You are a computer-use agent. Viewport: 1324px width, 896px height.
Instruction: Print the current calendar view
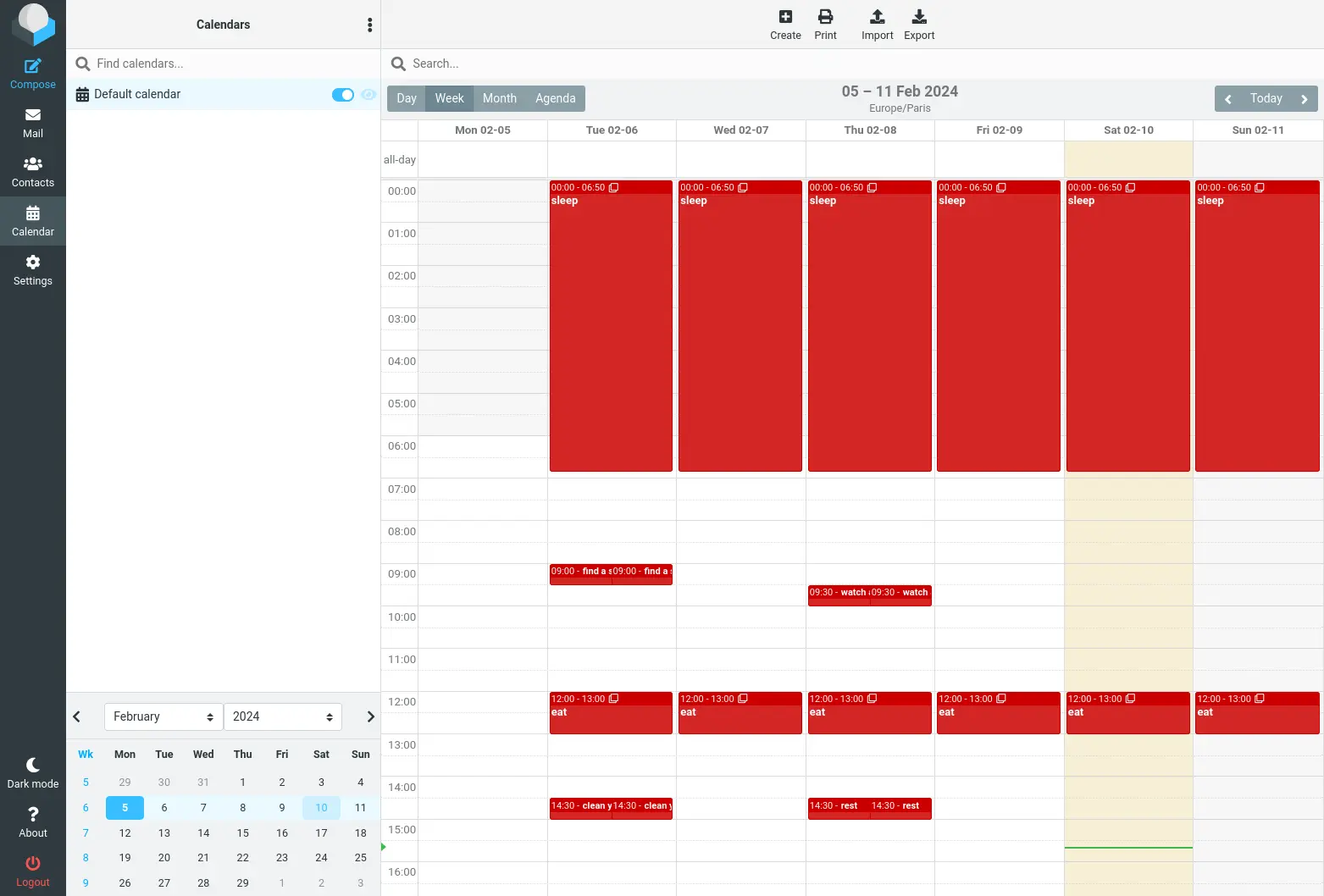point(825,23)
